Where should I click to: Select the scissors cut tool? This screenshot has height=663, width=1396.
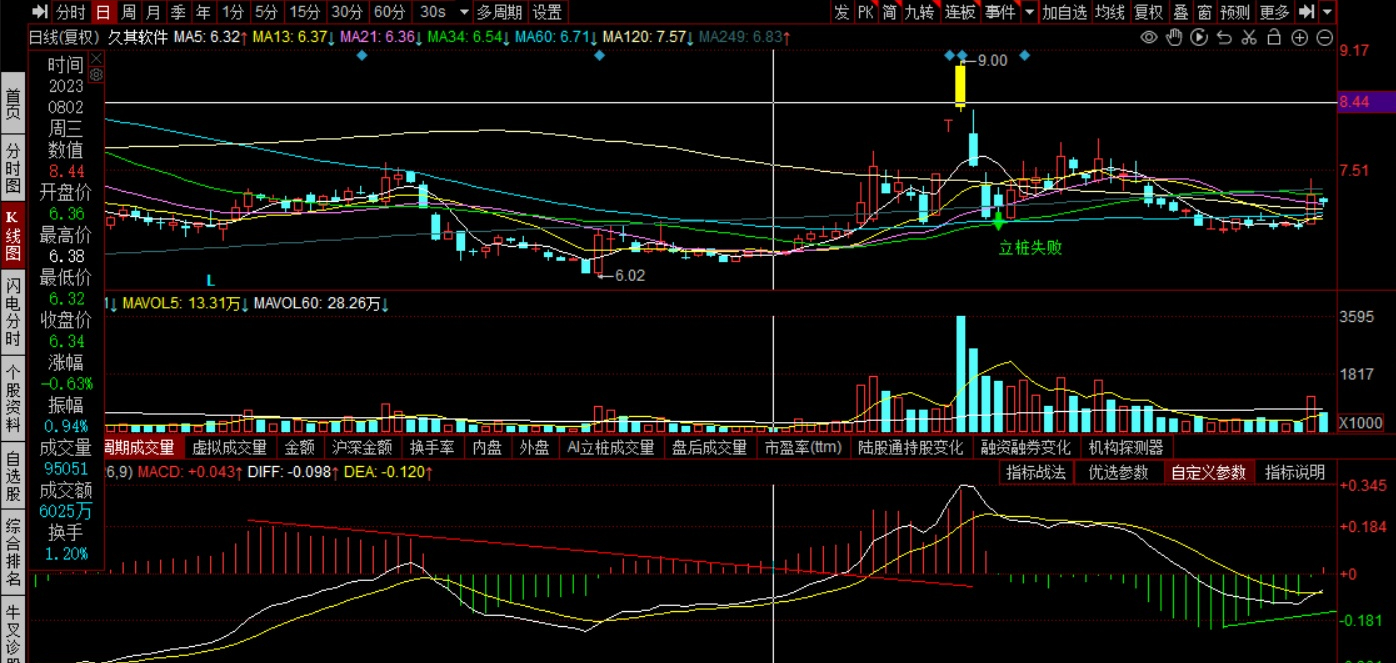[1249, 37]
